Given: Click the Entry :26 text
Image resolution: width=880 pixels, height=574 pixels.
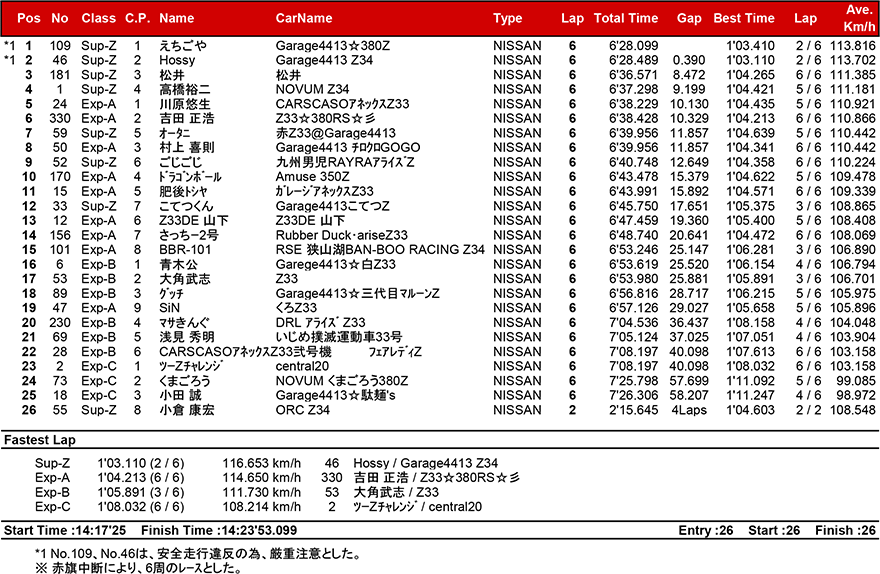Looking at the screenshot, I should (705, 531).
